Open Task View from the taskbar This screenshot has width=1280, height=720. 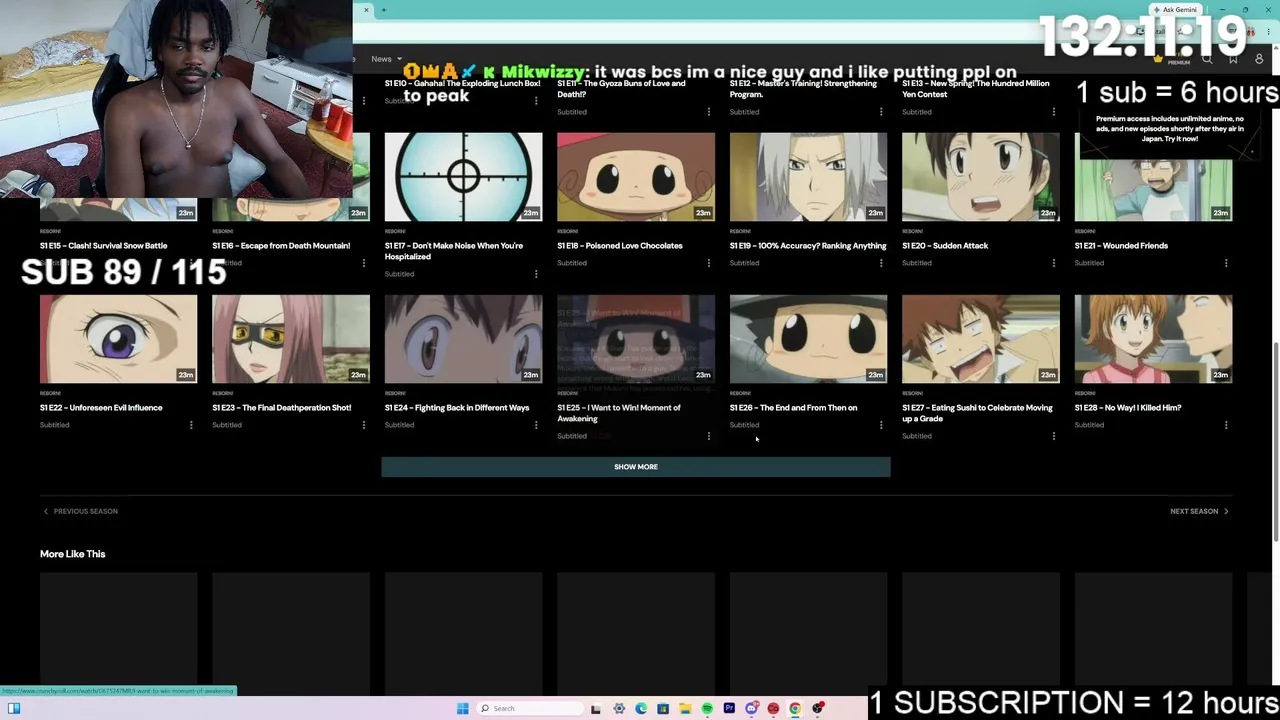(596, 708)
